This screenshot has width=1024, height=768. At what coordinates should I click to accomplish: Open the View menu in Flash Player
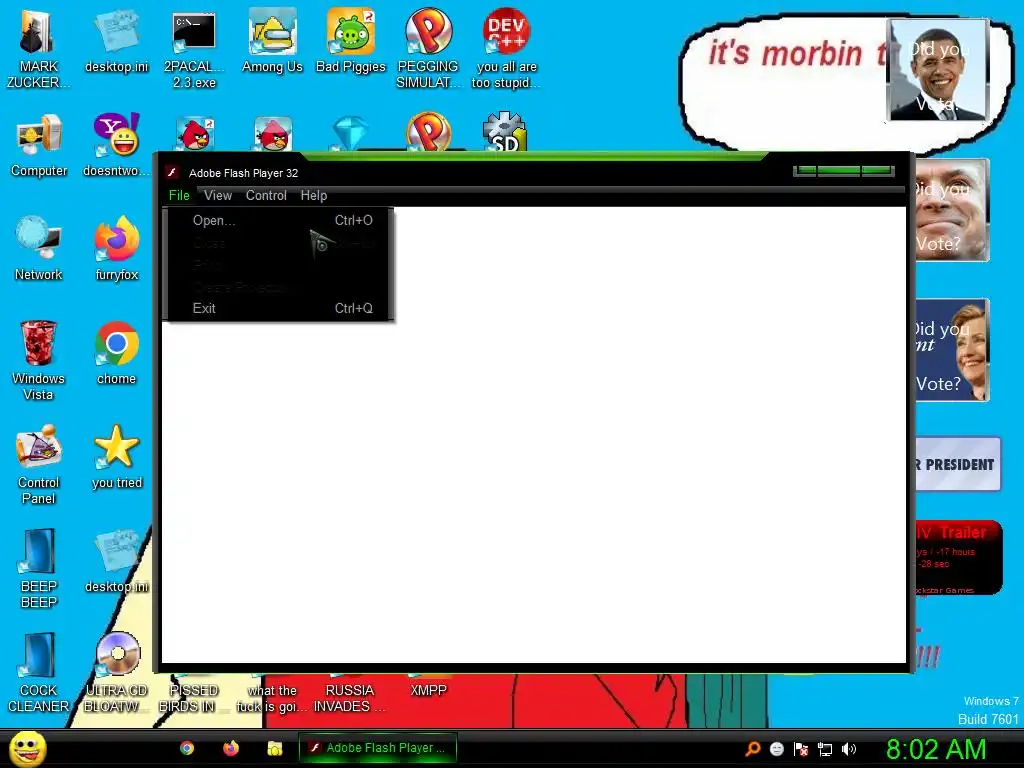coord(217,195)
